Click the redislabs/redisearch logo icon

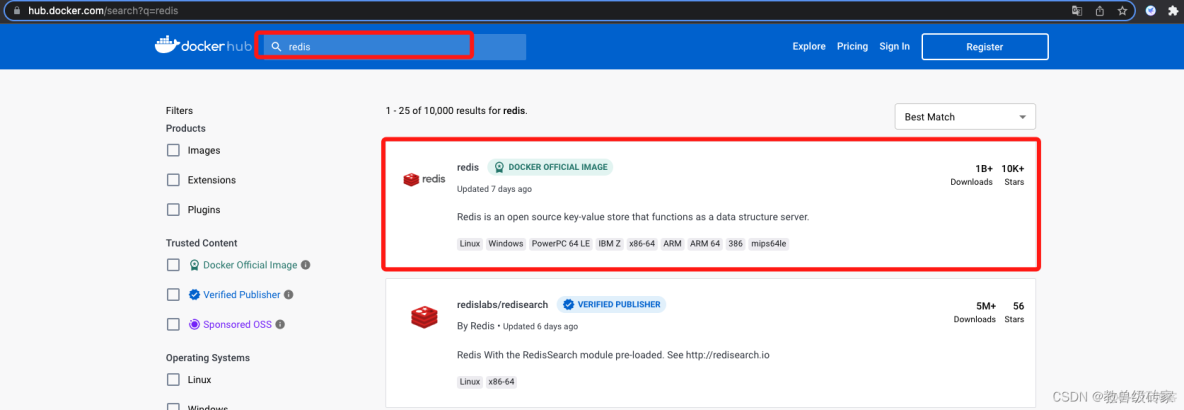pyautogui.click(x=424, y=316)
